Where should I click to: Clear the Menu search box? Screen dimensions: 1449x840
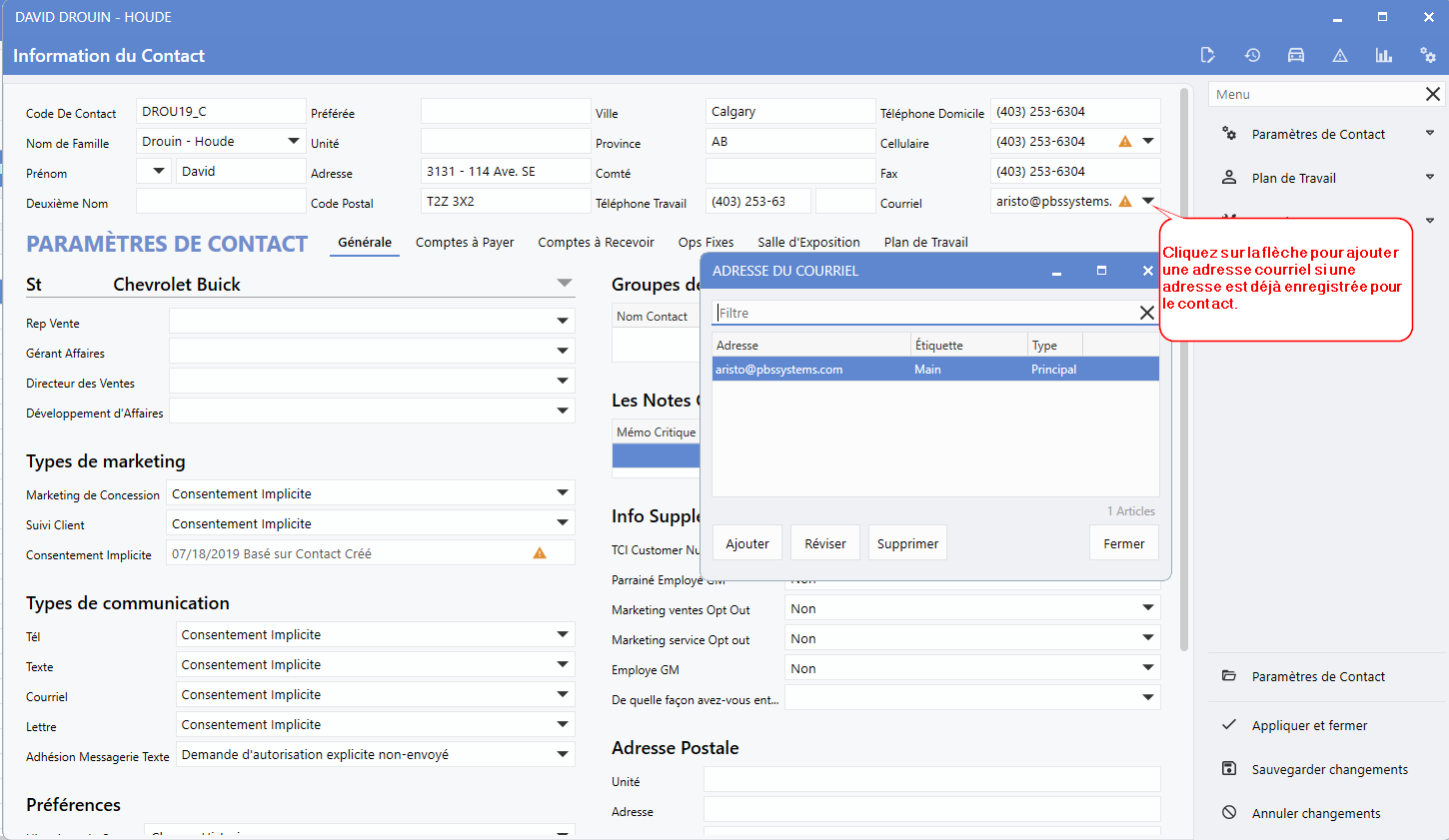[x=1433, y=94]
